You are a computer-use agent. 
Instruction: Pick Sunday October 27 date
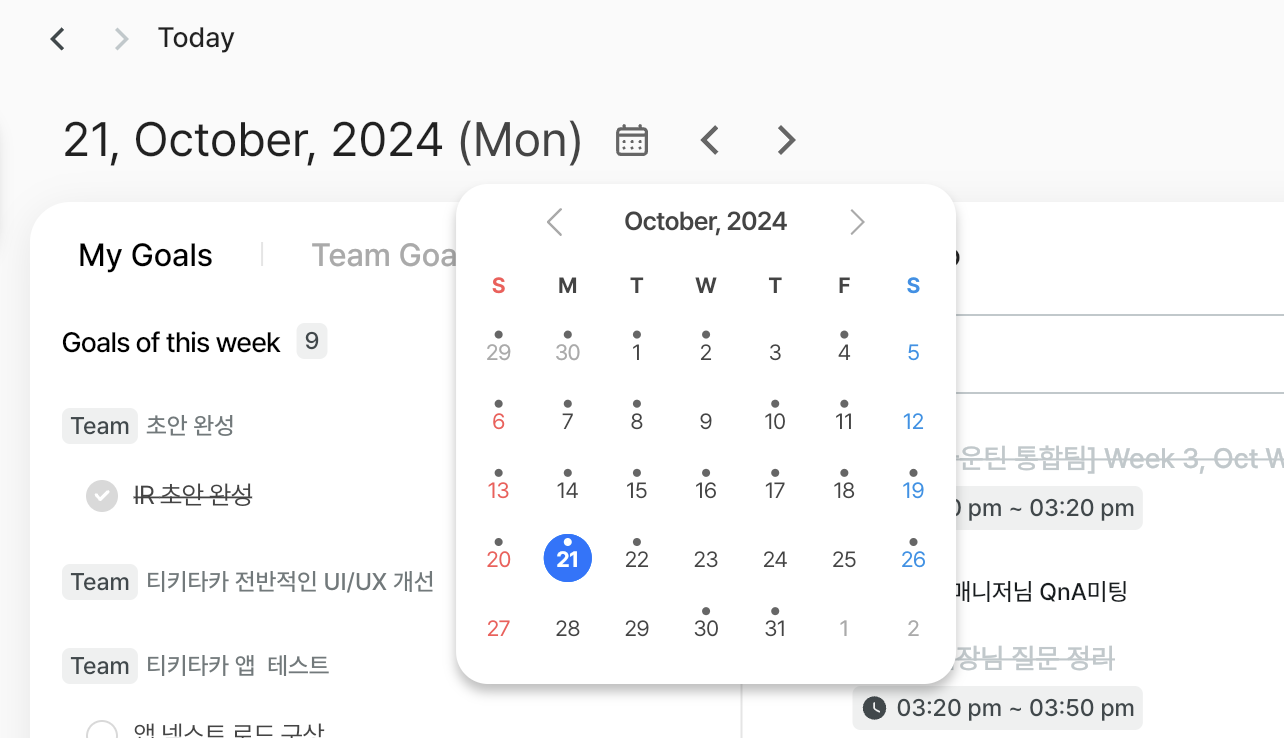(x=498, y=628)
